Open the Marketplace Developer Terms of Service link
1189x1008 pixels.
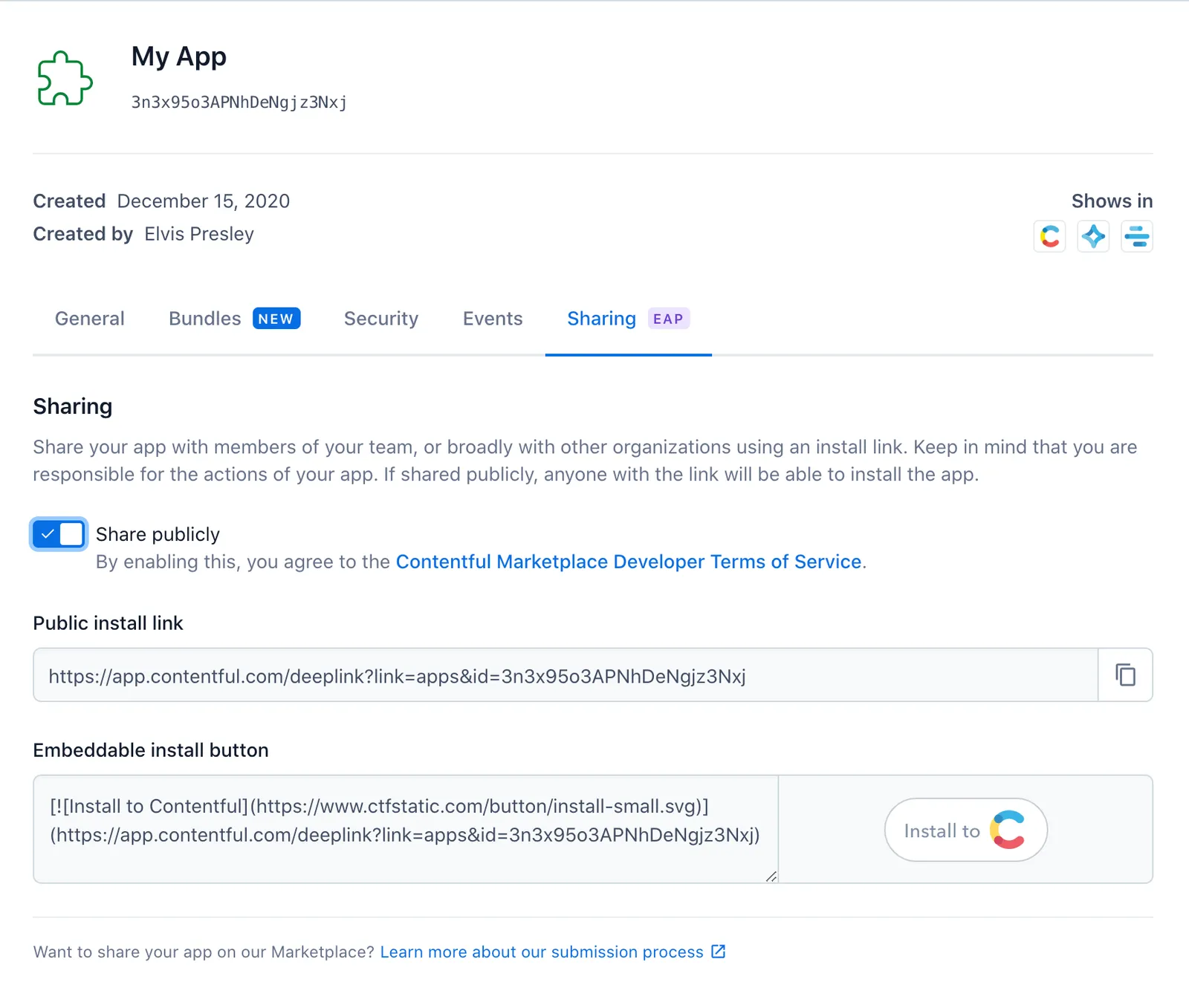click(629, 562)
